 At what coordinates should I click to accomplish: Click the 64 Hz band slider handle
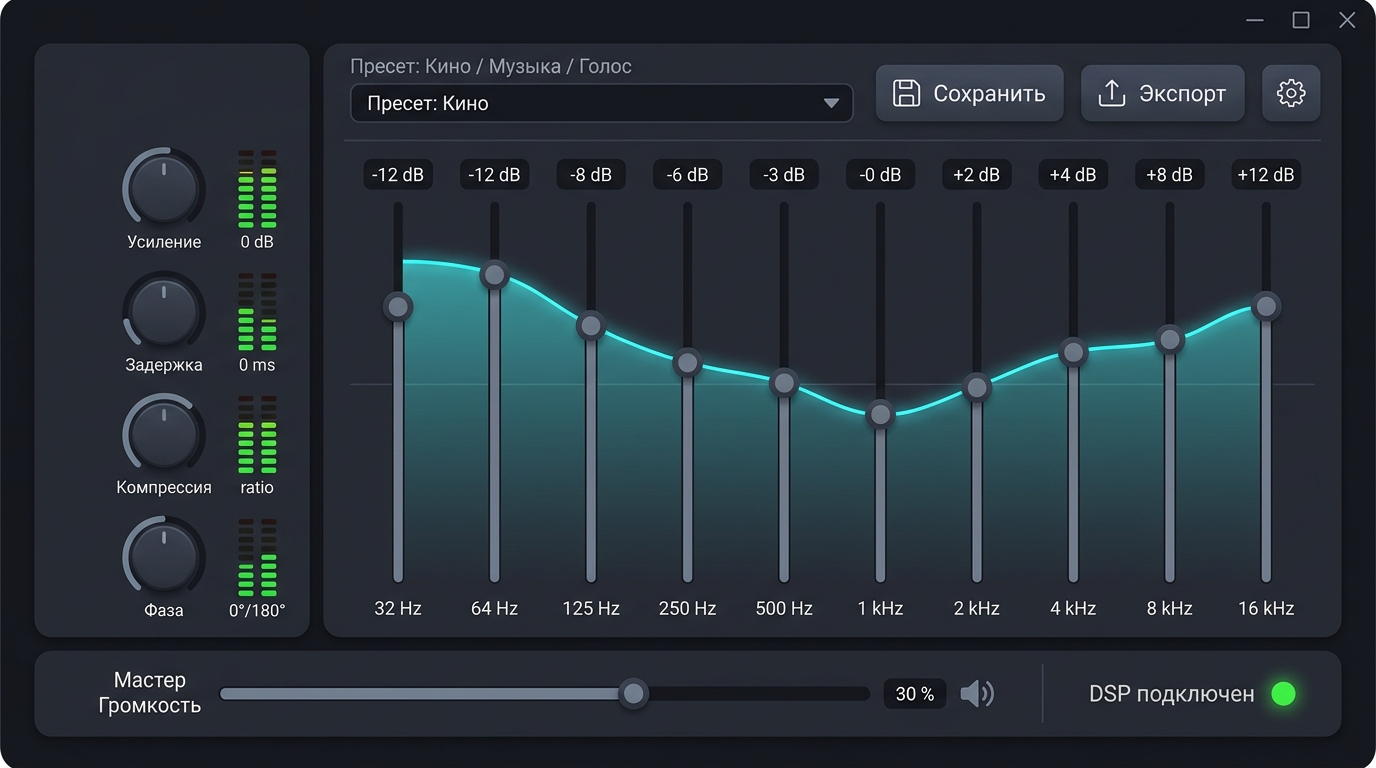coord(494,274)
